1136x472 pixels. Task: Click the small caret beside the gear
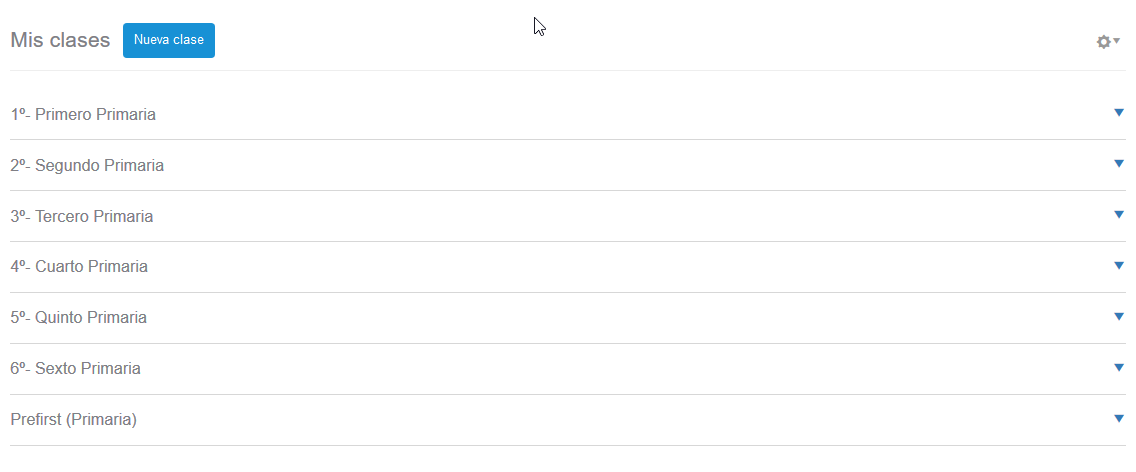pyautogui.click(x=1117, y=41)
